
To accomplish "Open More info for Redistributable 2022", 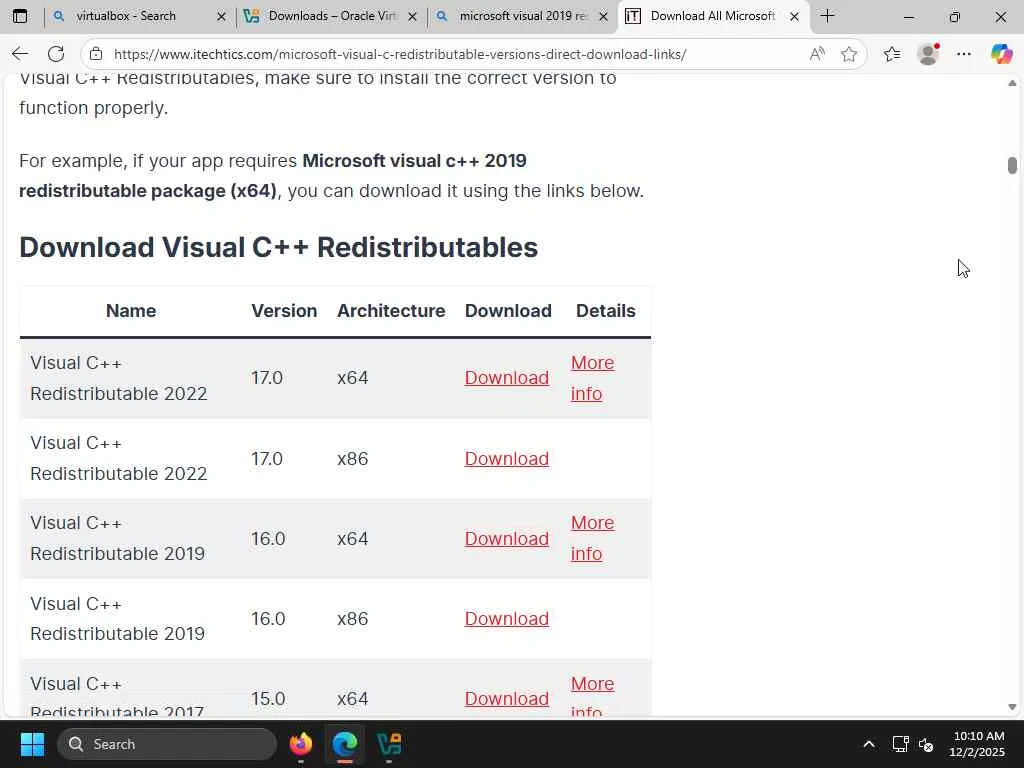I will 592,378.
